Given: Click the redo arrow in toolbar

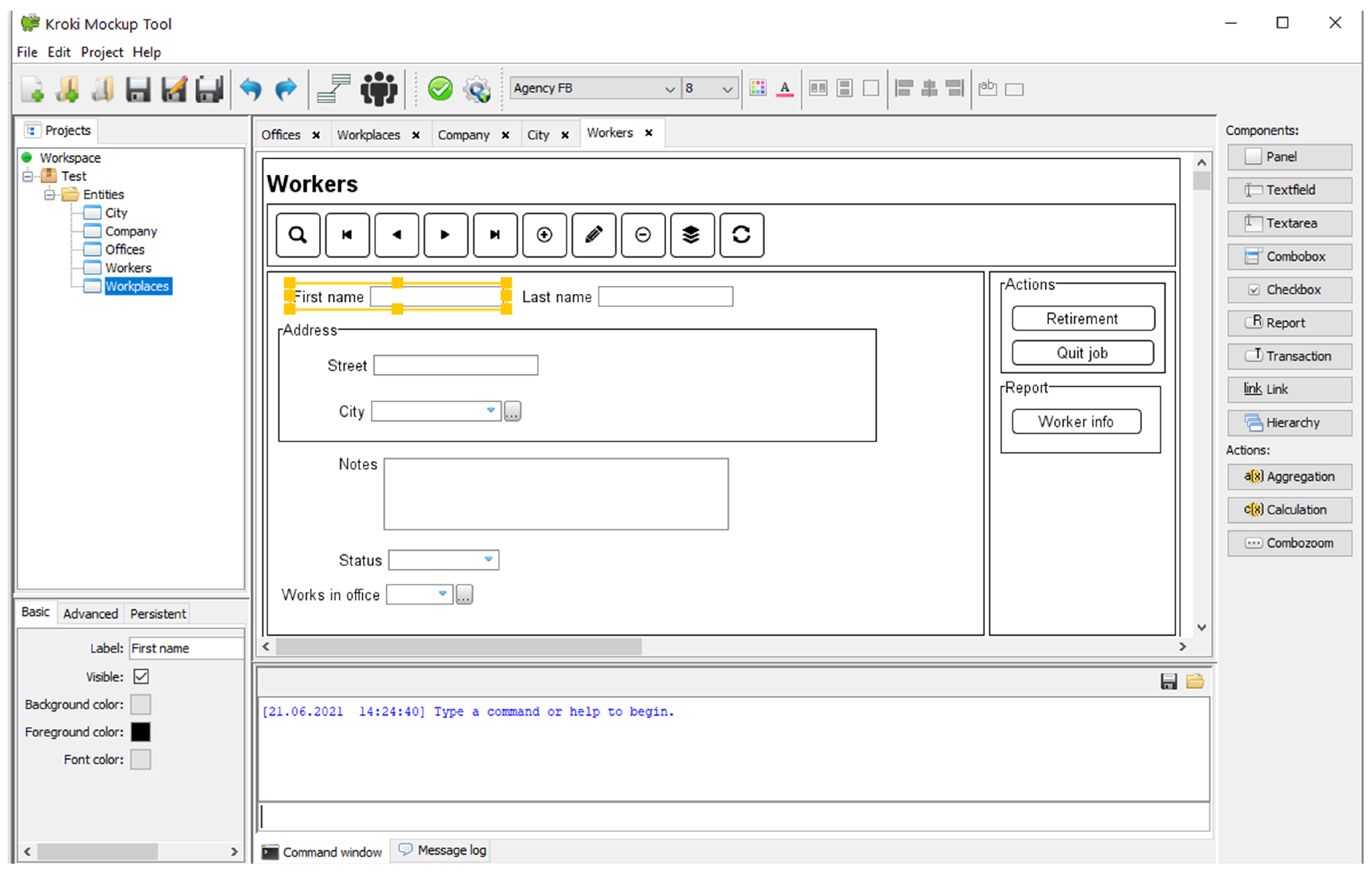Looking at the screenshot, I should [285, 89].
